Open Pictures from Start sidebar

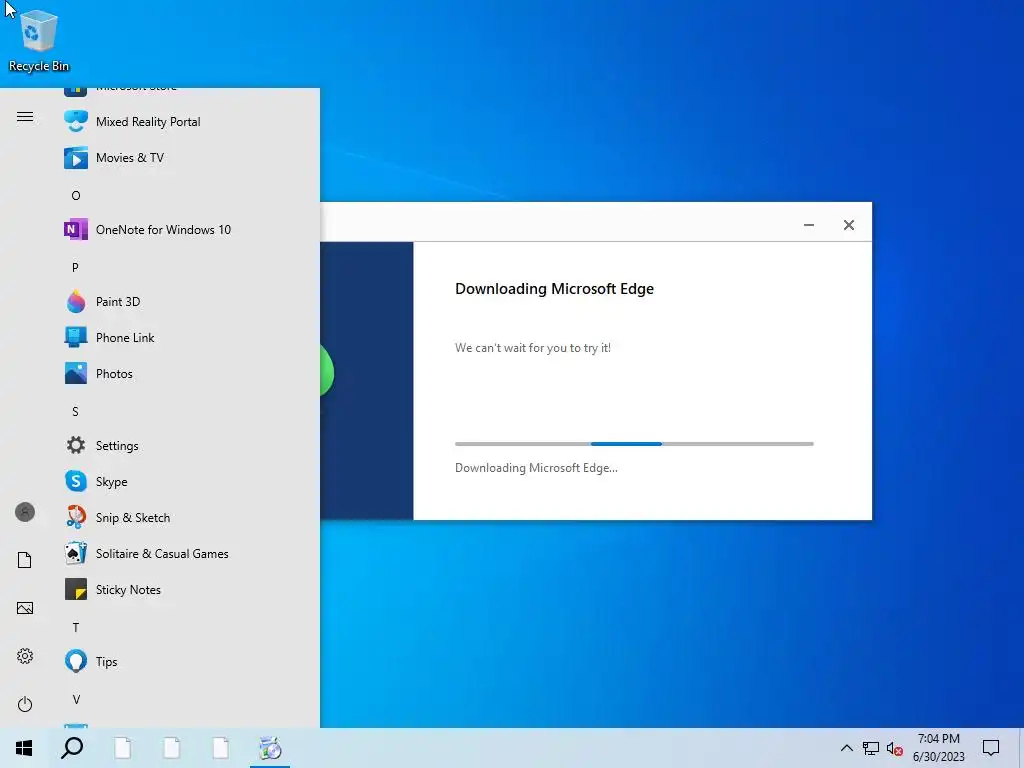(x=25, y=608)
